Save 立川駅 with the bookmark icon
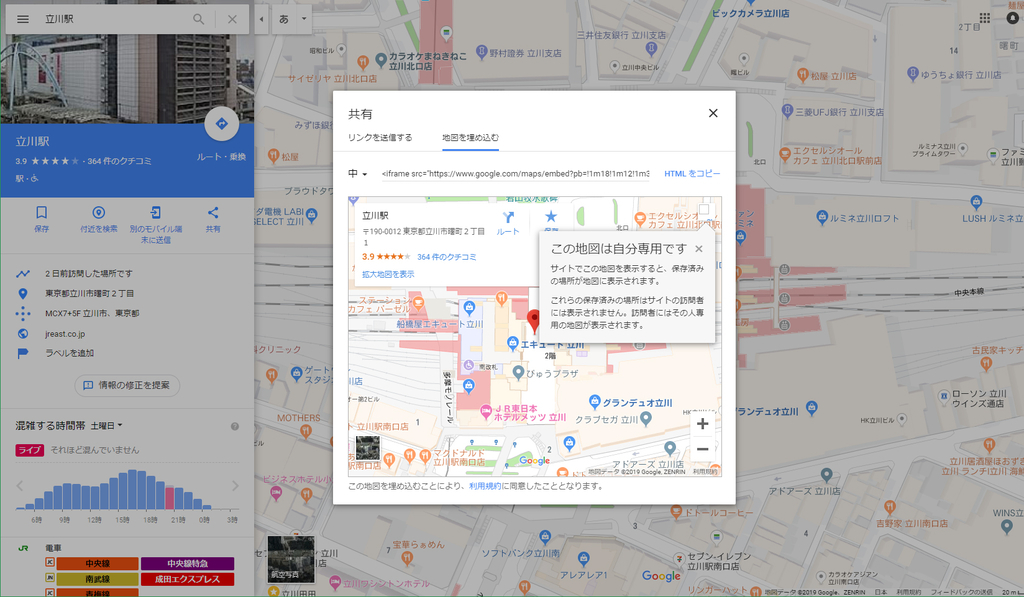This screenshot has height=597, width=1024. pyautogui.click(x=41, y=219)
